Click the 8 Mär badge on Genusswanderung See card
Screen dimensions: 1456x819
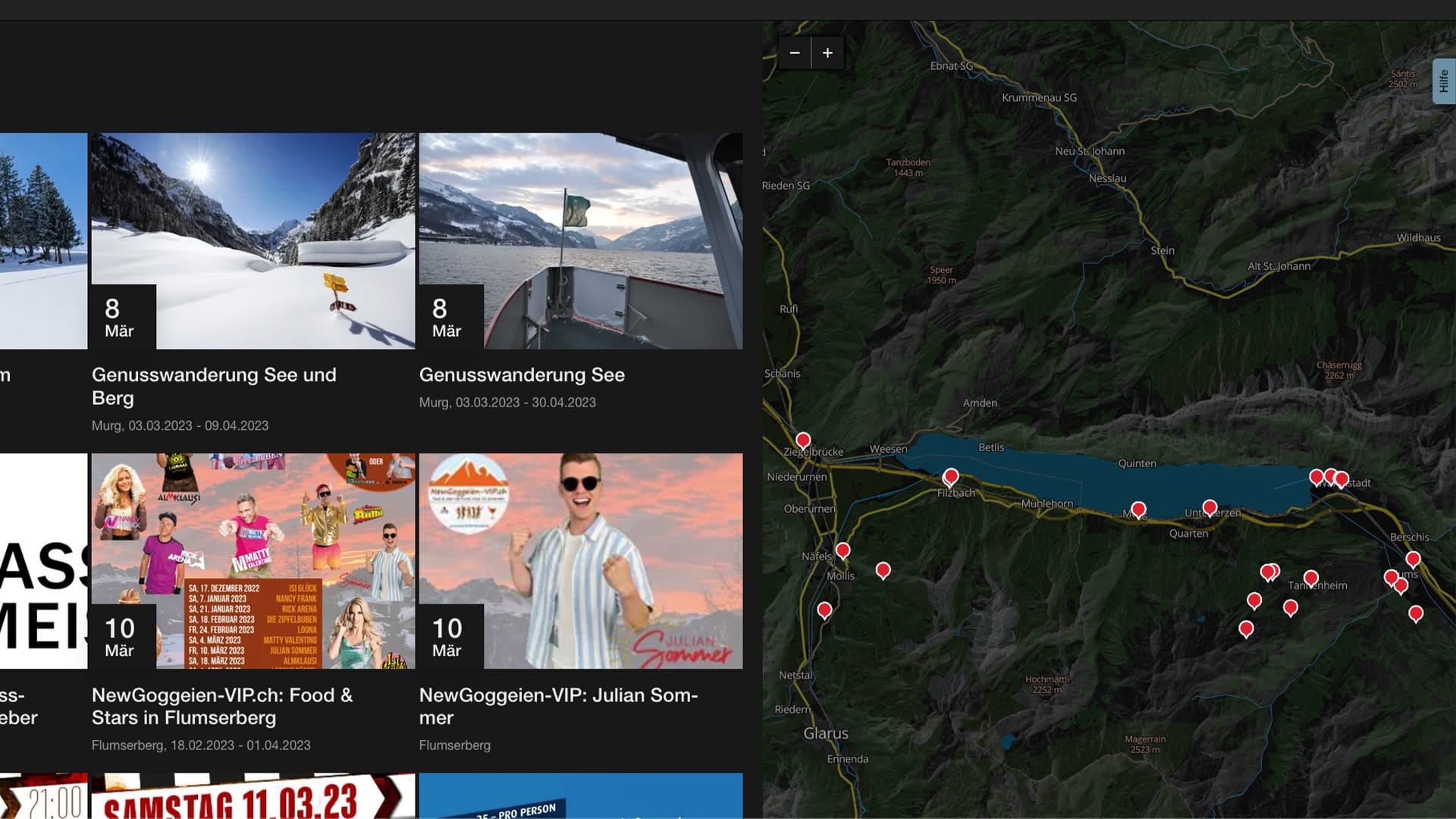451,317
